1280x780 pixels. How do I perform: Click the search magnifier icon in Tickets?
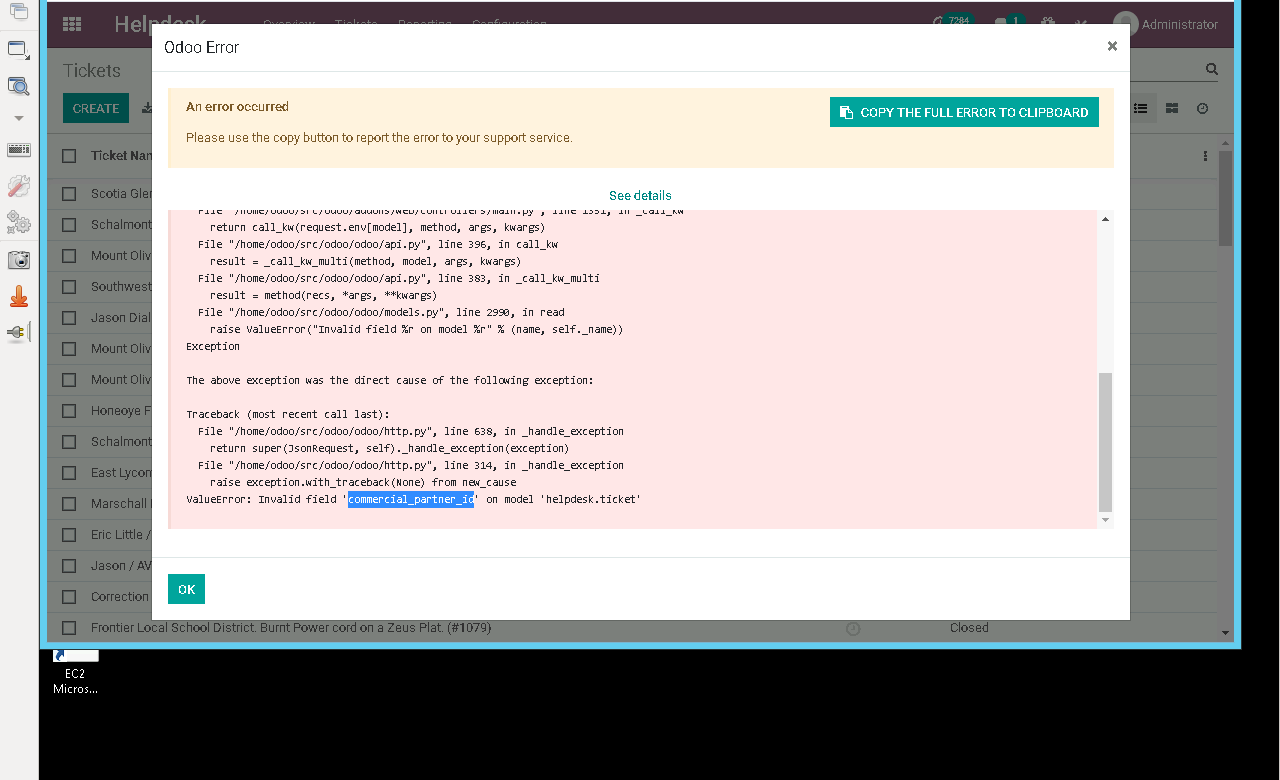point(1212,70)
